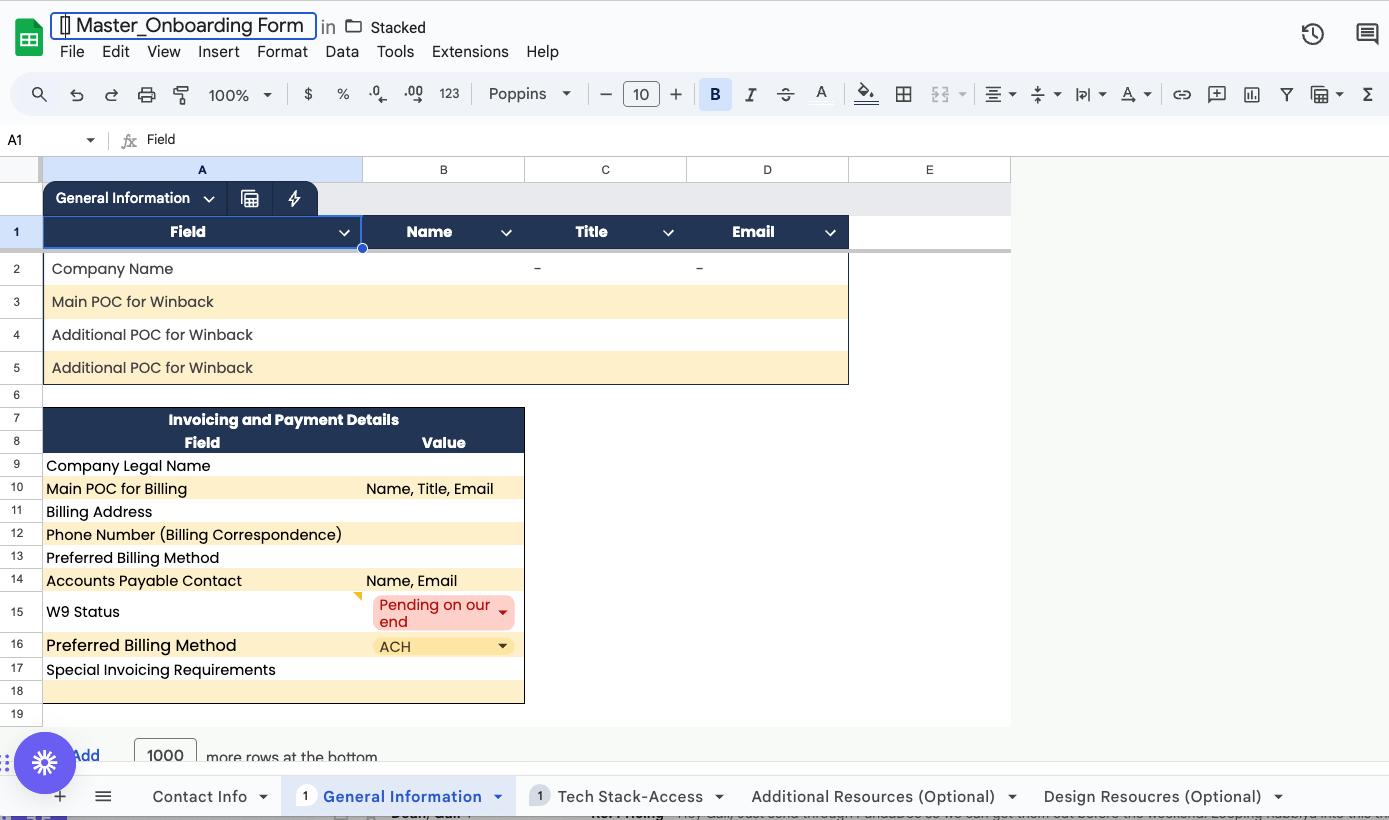Screen dimensions: 1389x820
Task: Click the Stacked folder link
Action: tap(397, 28)
